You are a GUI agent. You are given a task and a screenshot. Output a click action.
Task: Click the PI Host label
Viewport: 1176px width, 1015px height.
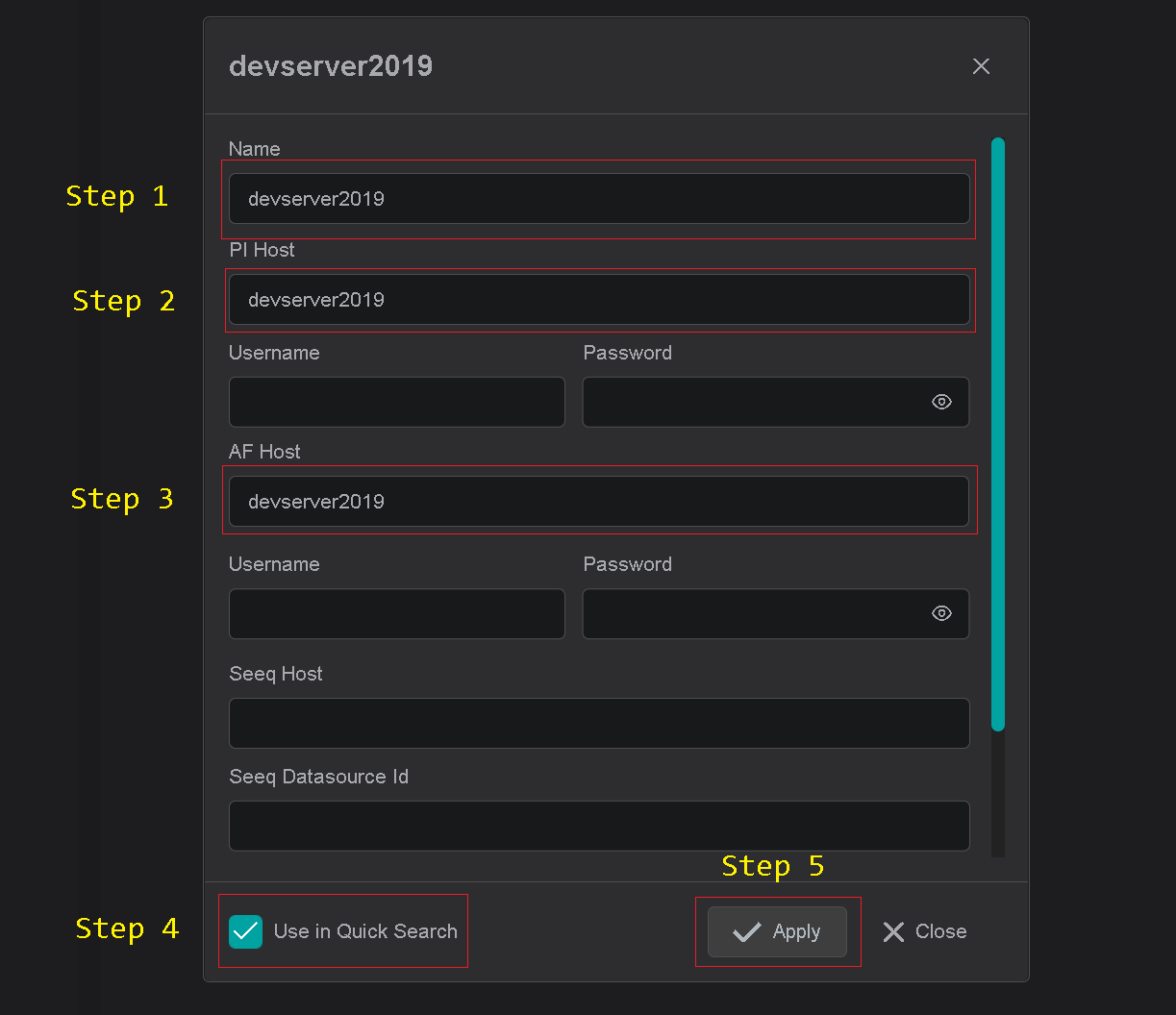(263, 250)
